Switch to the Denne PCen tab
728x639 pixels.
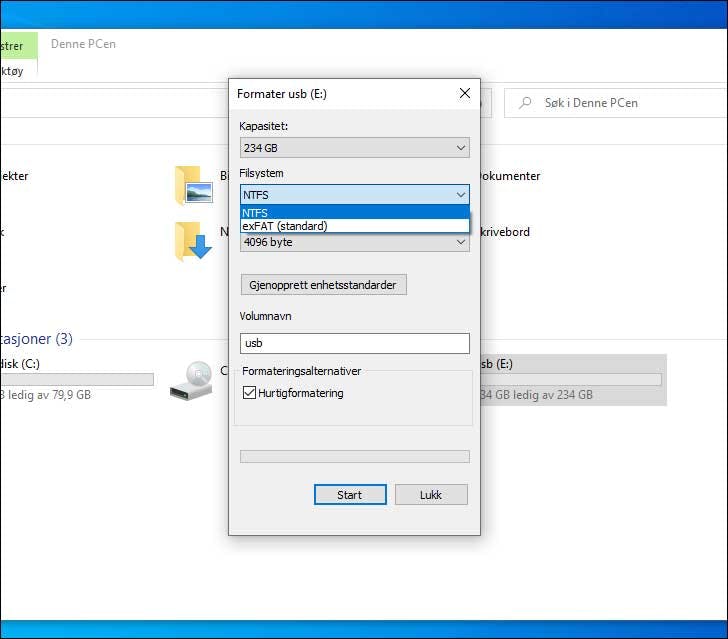83,45
